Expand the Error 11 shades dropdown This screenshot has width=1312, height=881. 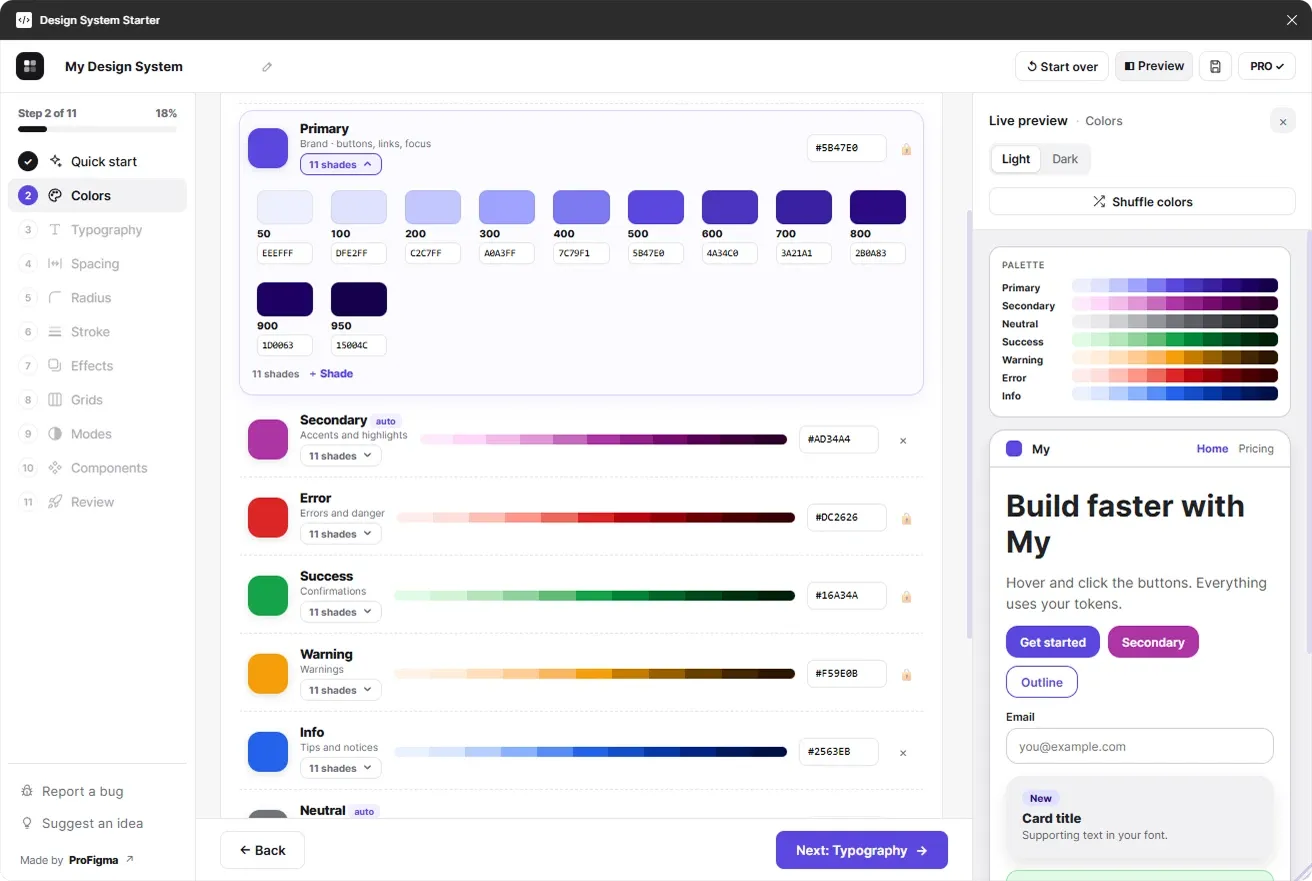tap(340, 534)
